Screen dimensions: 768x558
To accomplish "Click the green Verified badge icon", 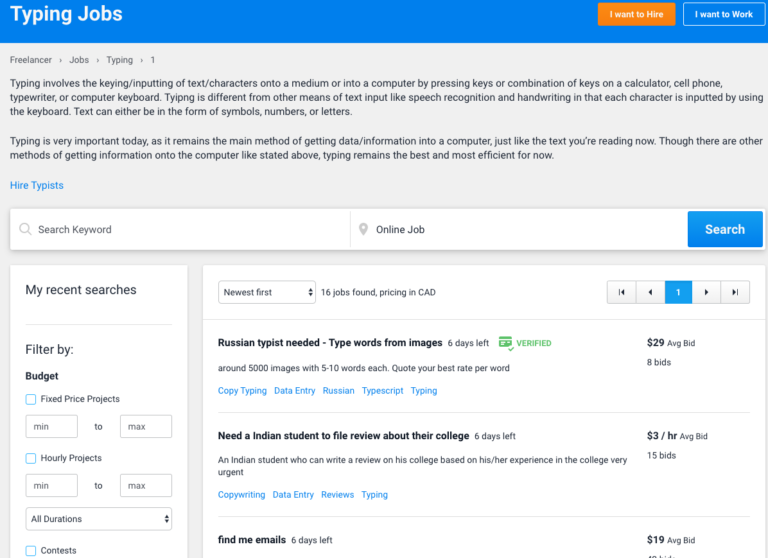I will (x=505, y=343).
